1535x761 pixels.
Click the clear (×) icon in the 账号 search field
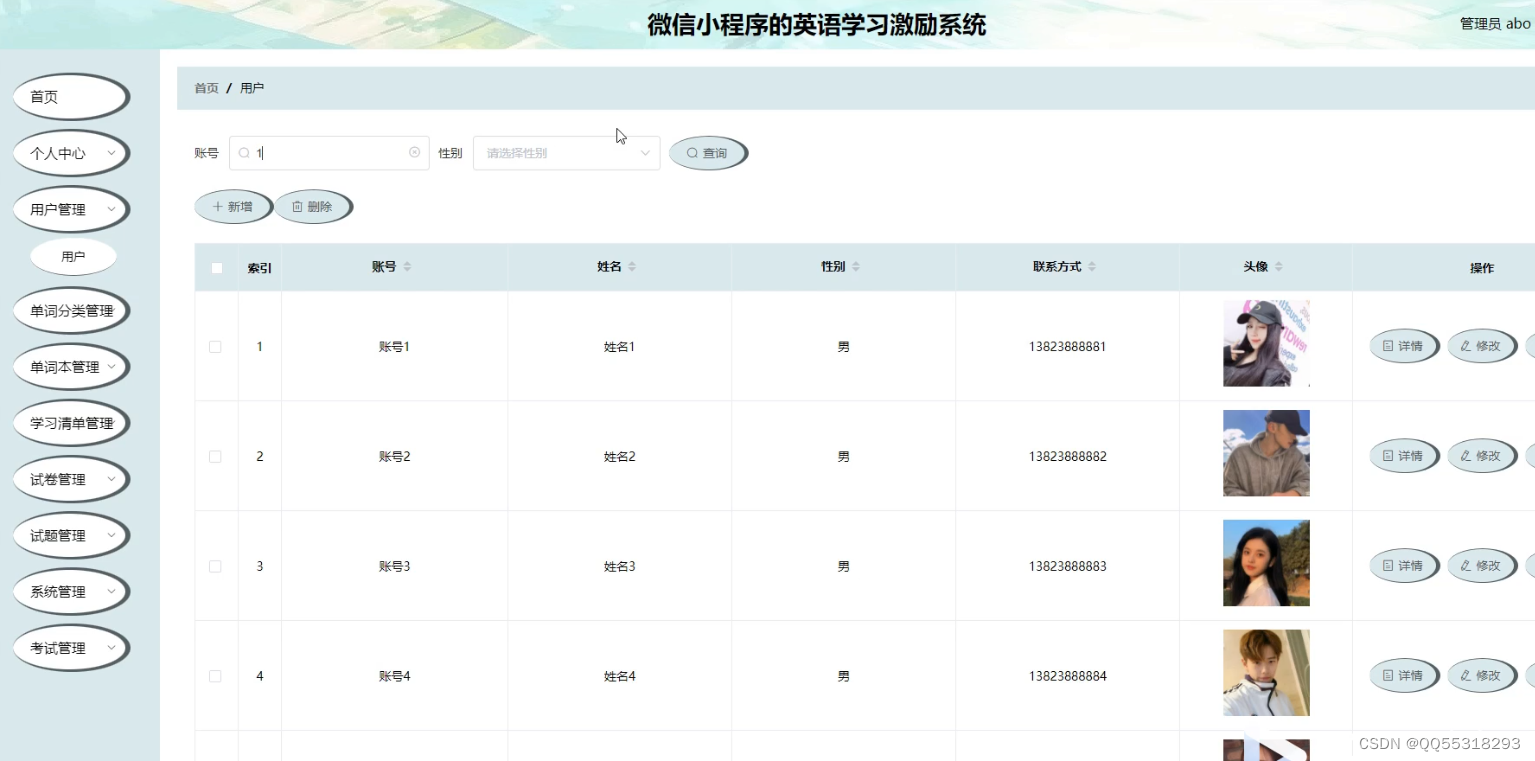coord(414,152)
